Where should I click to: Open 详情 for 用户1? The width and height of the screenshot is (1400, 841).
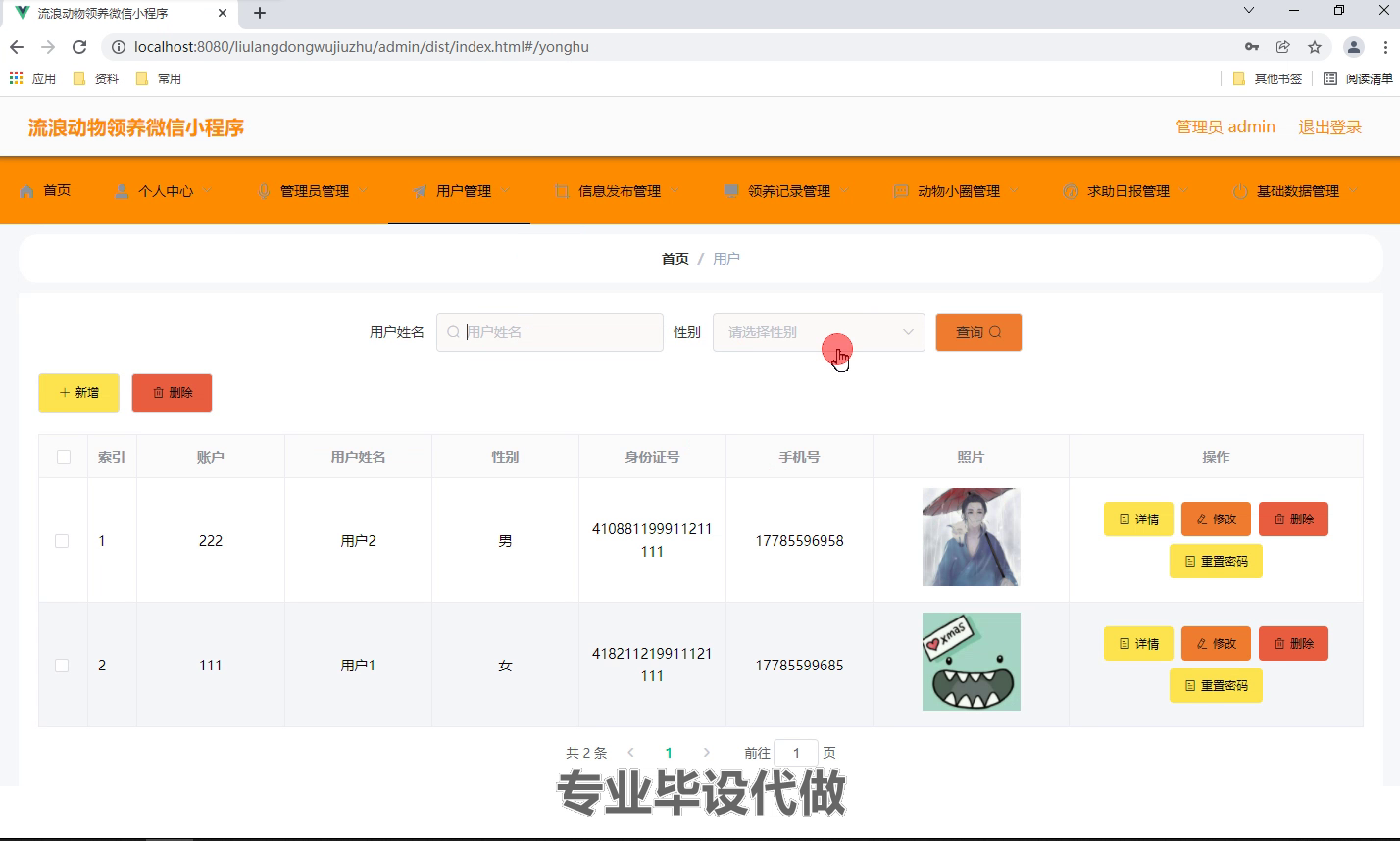tap(1138, 644)
